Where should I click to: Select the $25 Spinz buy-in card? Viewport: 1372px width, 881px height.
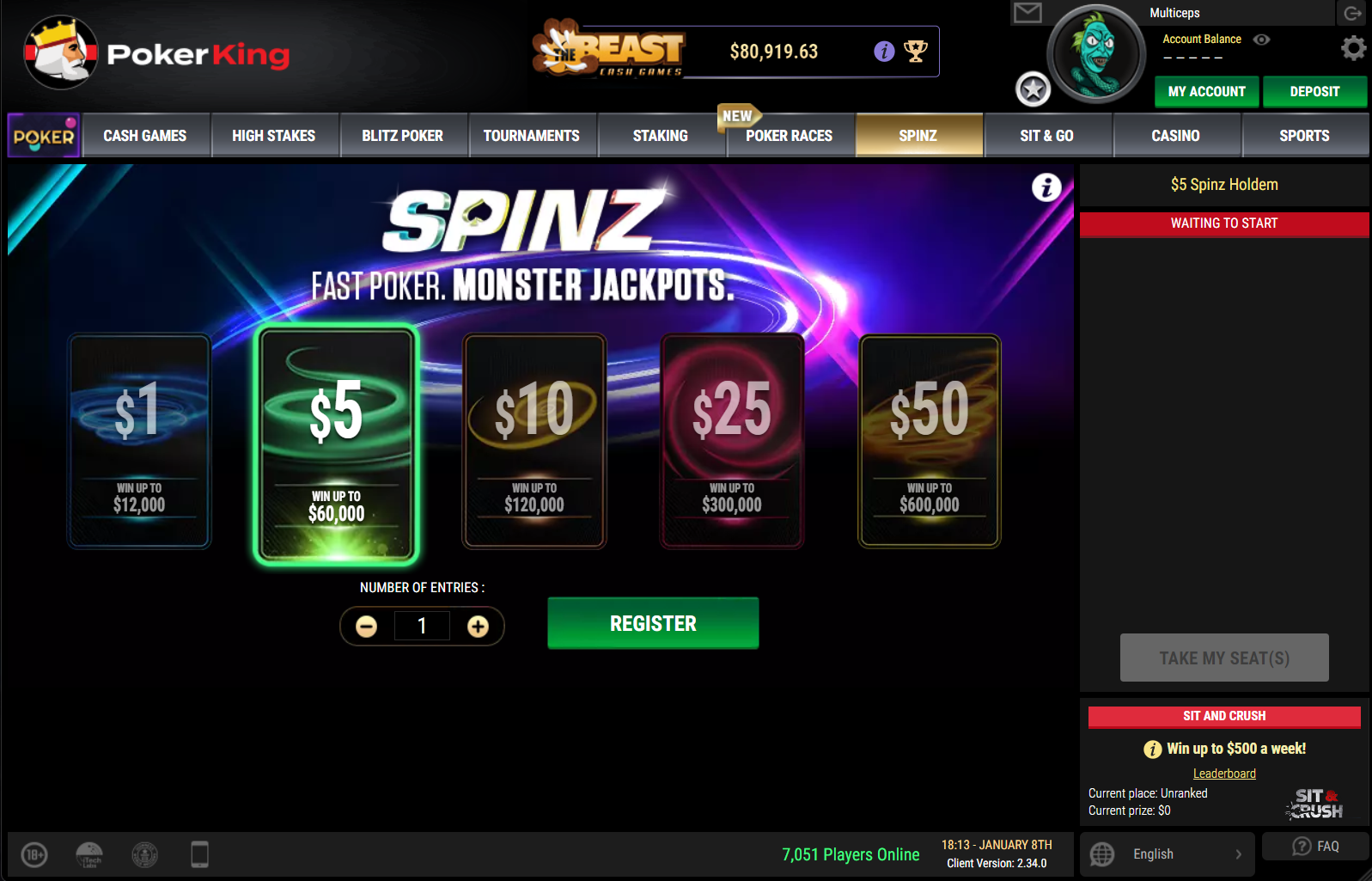[732, 441]
